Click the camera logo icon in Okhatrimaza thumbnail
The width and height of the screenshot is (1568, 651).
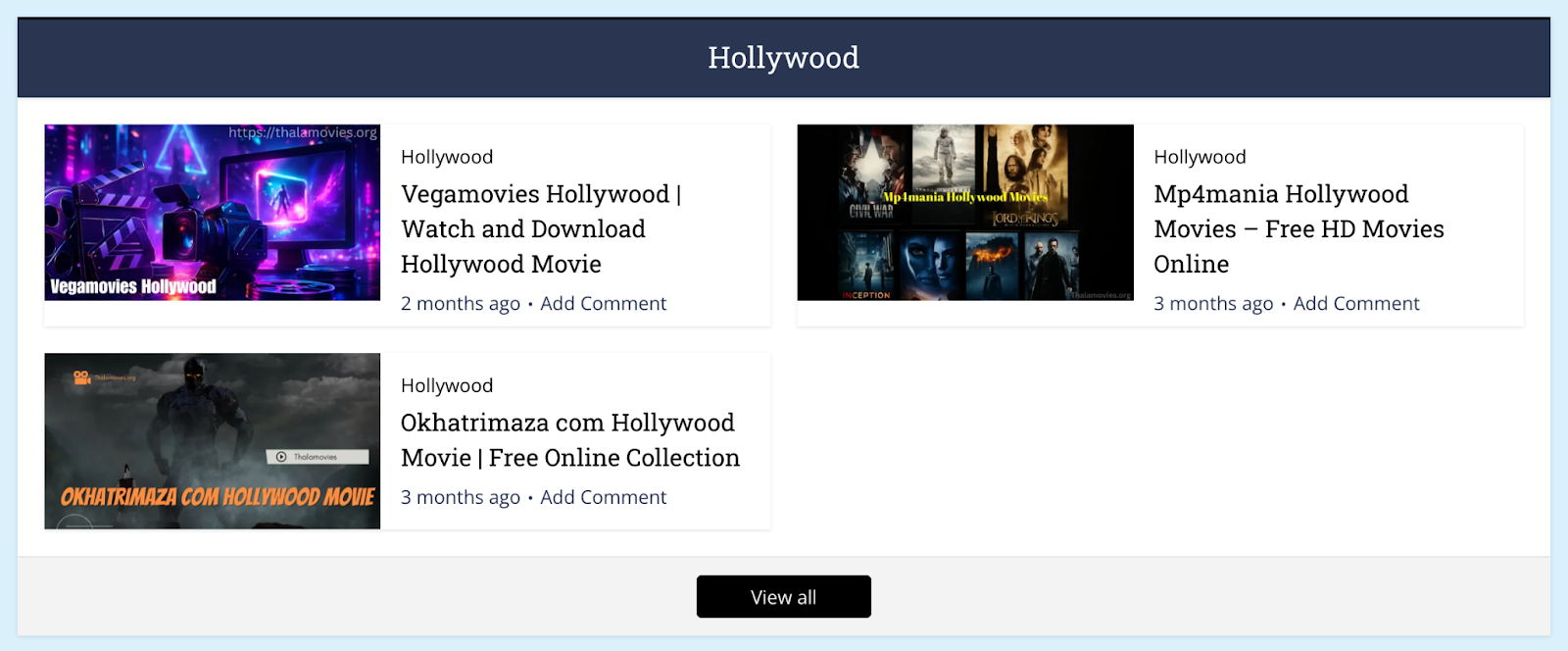(x=82, y=377)
